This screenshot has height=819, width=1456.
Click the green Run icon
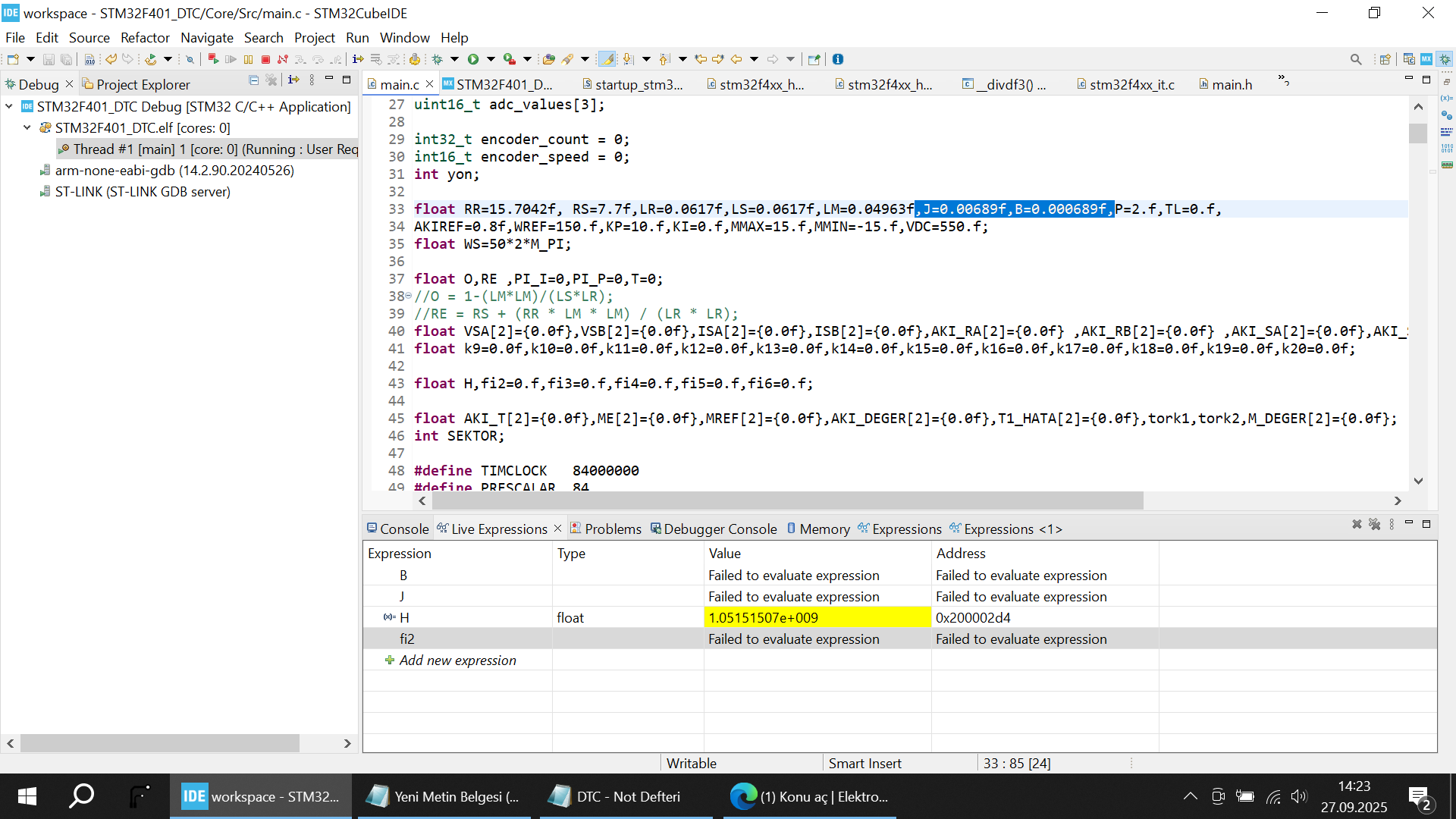coord(473,59)
